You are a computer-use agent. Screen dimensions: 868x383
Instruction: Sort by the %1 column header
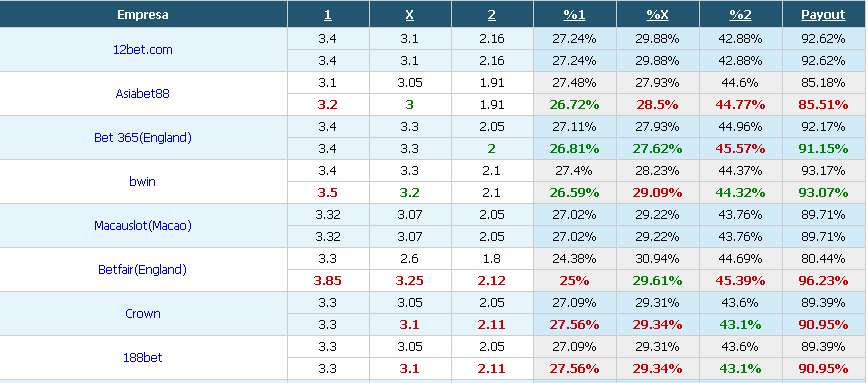(575, 15)
